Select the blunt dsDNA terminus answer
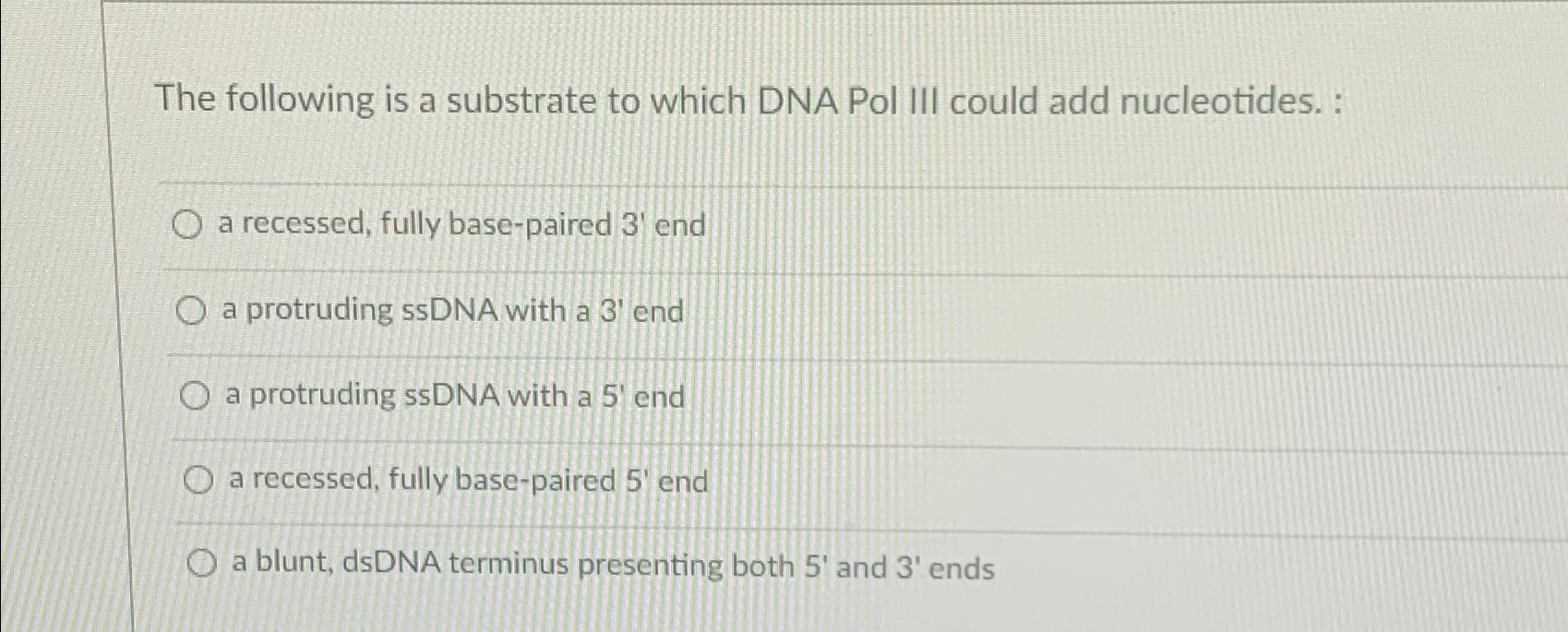 [200, 563]
